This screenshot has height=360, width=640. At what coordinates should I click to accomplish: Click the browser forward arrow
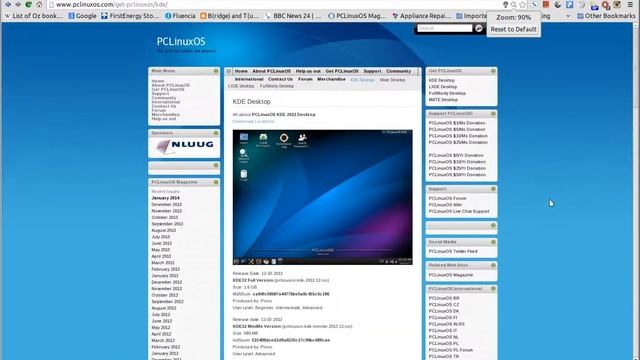click(18, 4)
